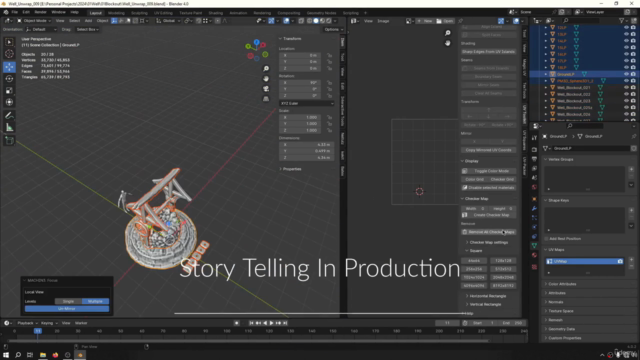Open the Image menu in UV editor
The height and width of the screenshot is (360, 640).
tap(383, 21)
